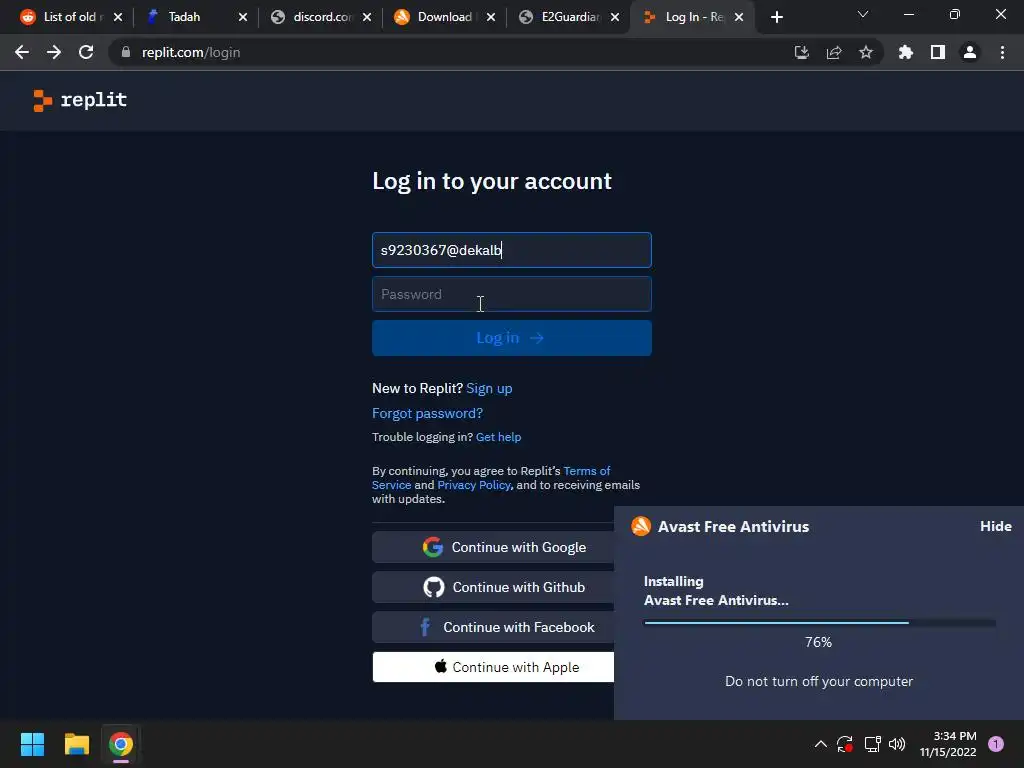Show hidden system tray icons
1024x768 pixels.
(x=821, y=744)
